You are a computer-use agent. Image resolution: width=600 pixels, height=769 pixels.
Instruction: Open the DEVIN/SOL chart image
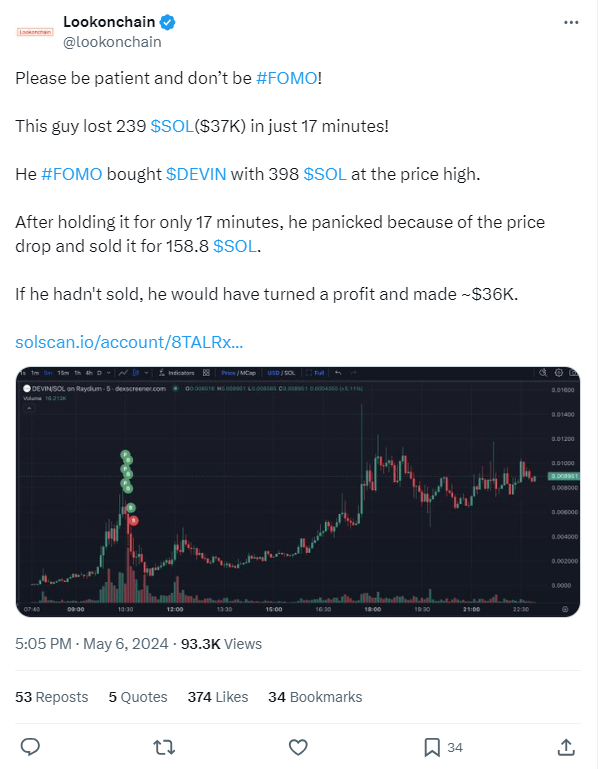tap(299, 491)
